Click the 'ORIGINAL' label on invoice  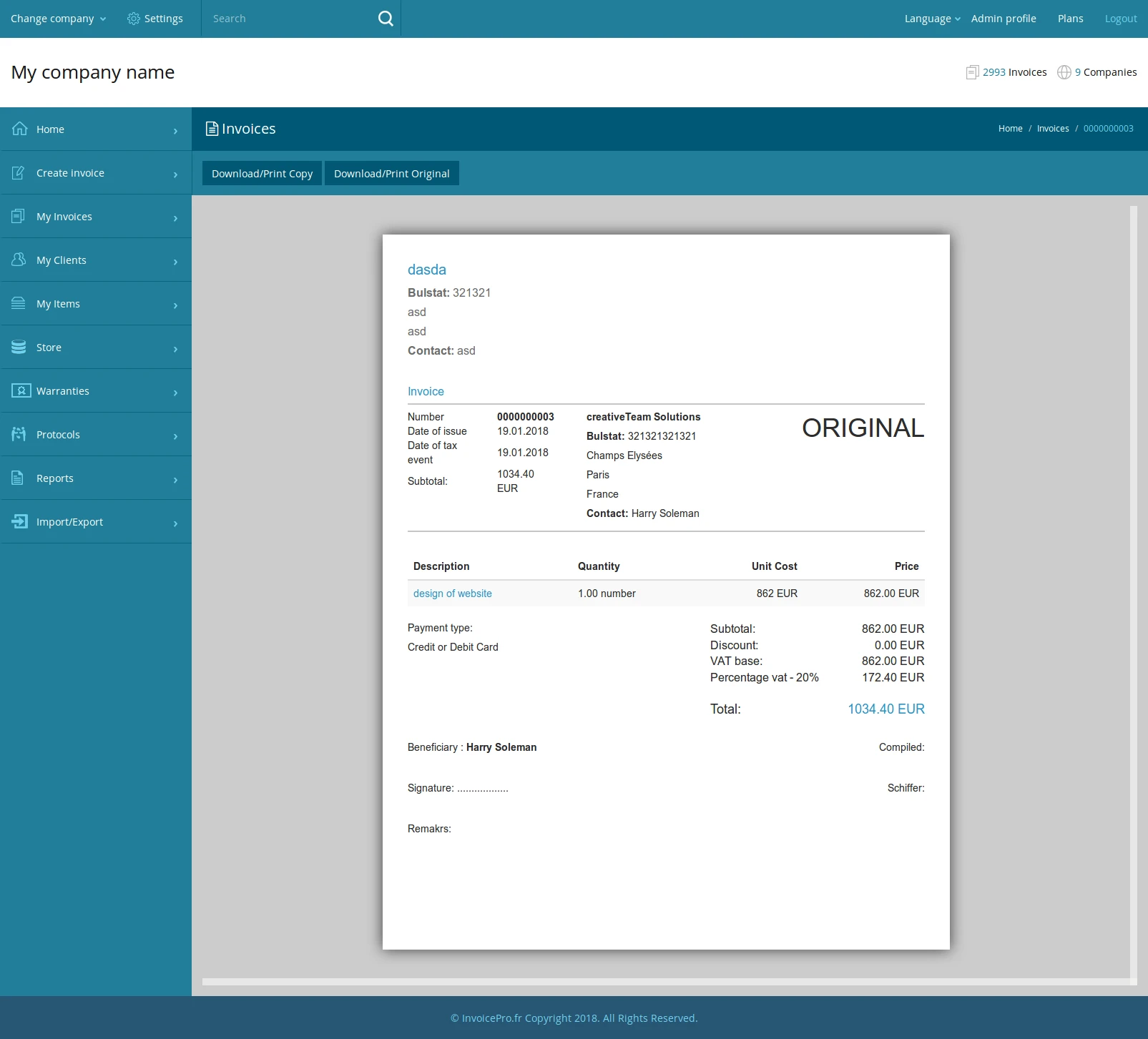[863, 428]
